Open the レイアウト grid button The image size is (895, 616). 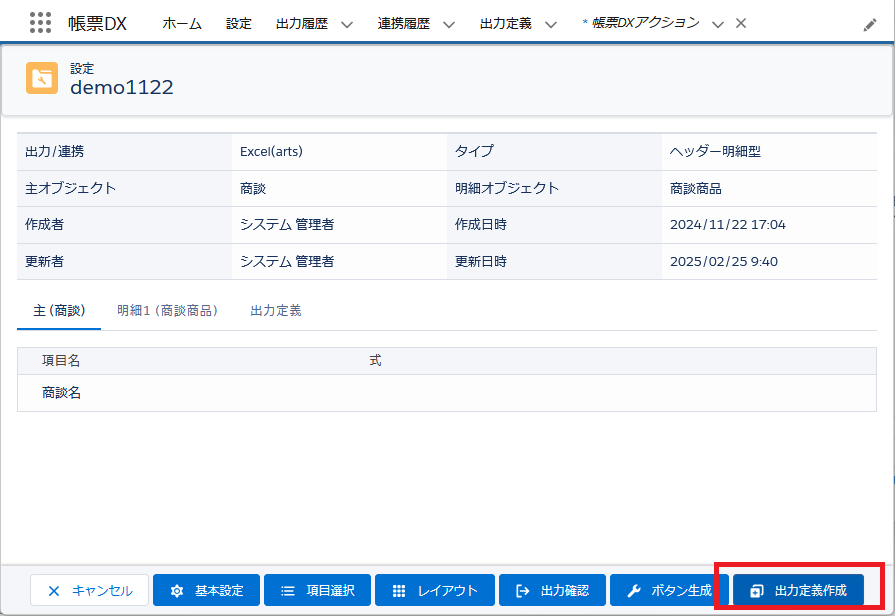434,590
